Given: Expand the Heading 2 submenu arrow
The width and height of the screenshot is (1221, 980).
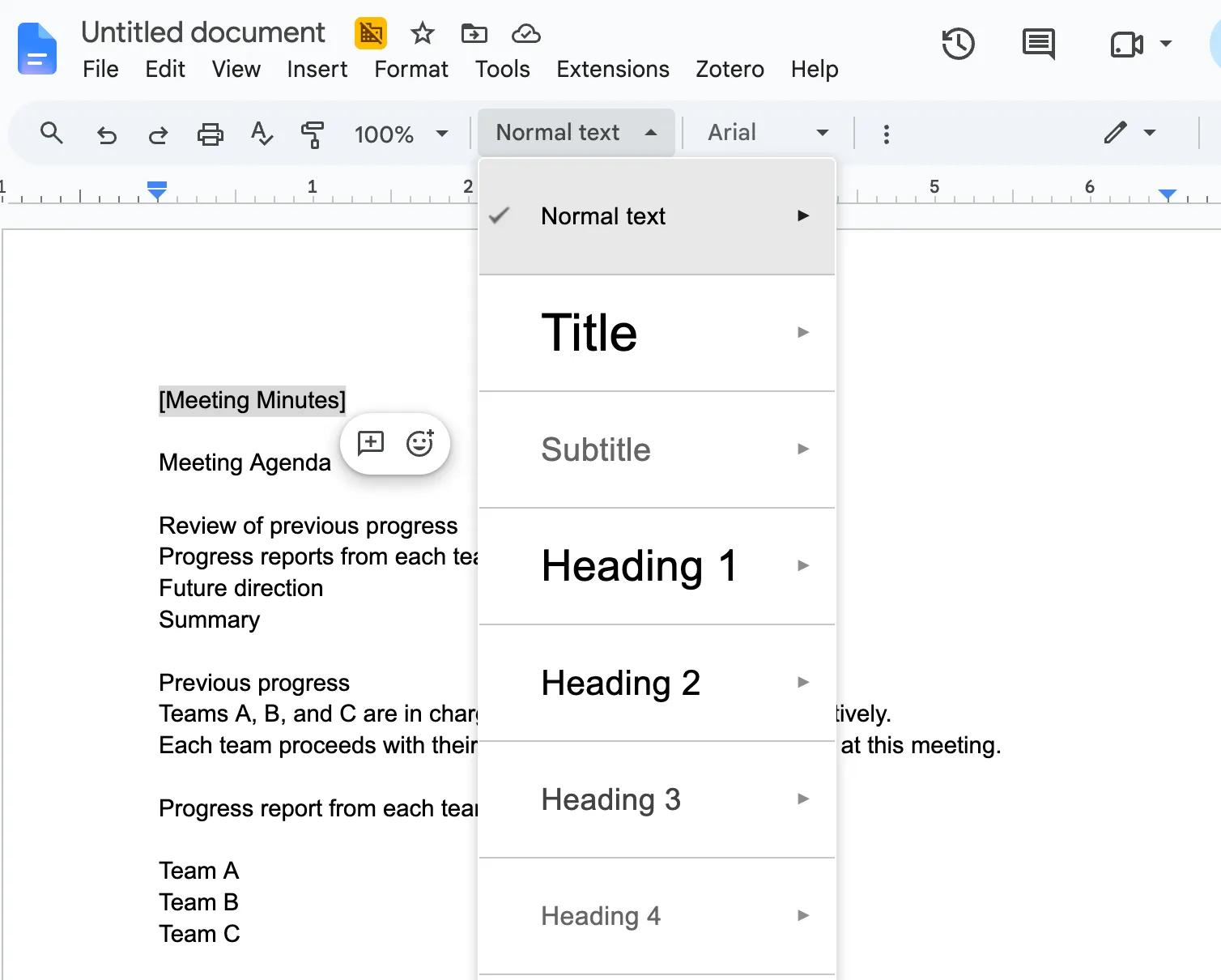Looking at the screenshot, I should click(803, 682).
